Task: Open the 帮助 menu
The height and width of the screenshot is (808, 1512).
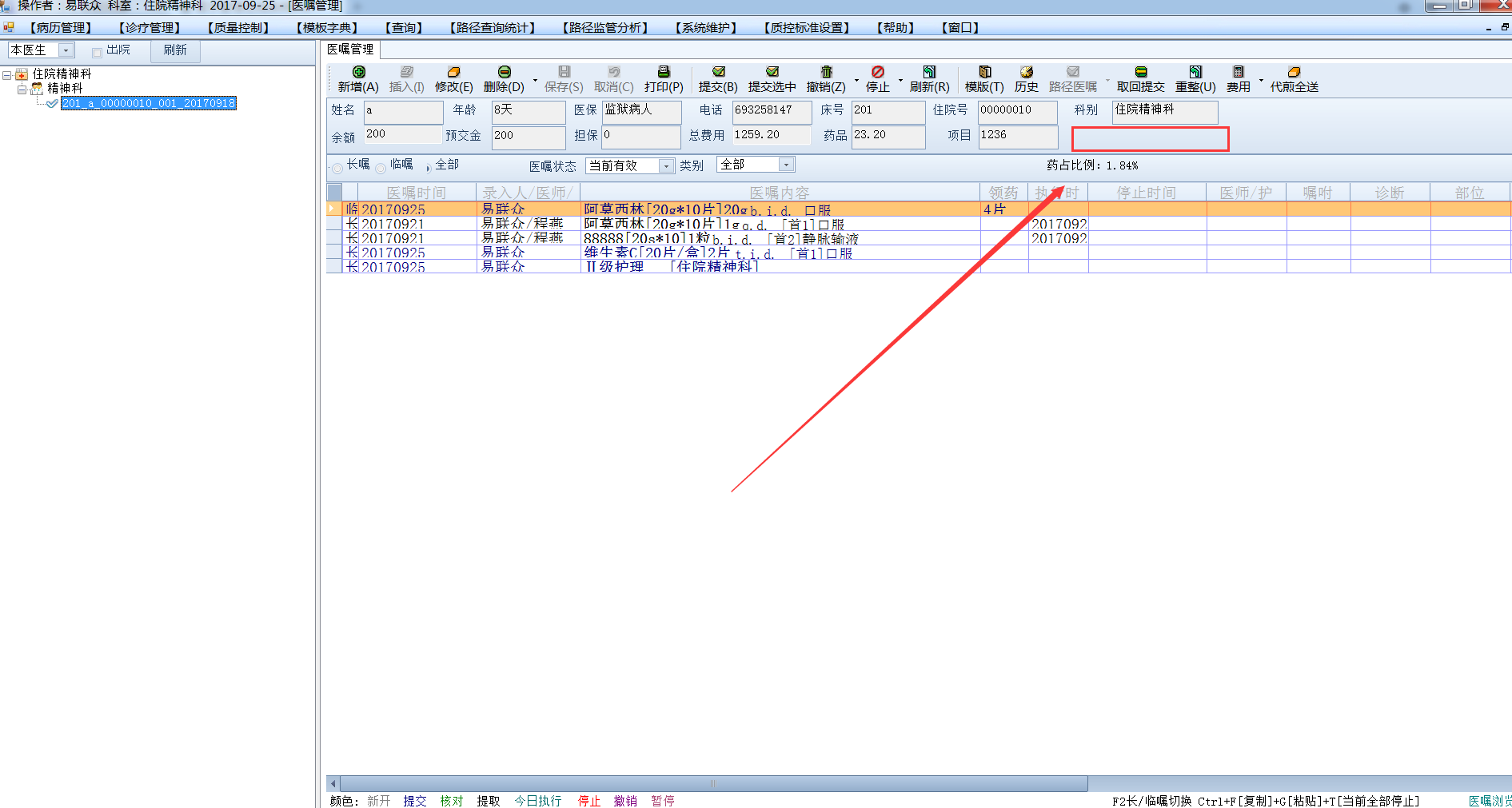Action: (896, 28)
